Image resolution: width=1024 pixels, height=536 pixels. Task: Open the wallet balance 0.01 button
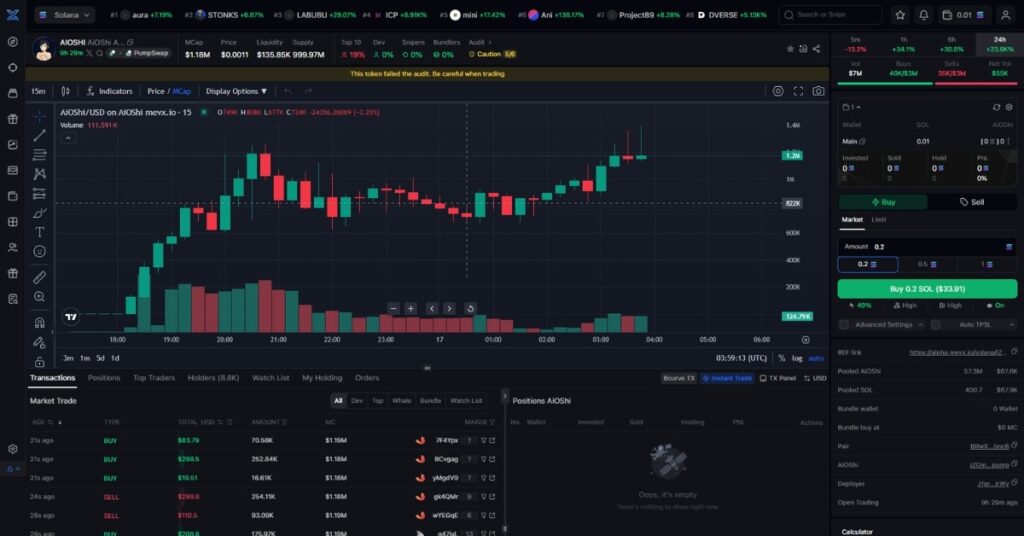tap(964, 15)
